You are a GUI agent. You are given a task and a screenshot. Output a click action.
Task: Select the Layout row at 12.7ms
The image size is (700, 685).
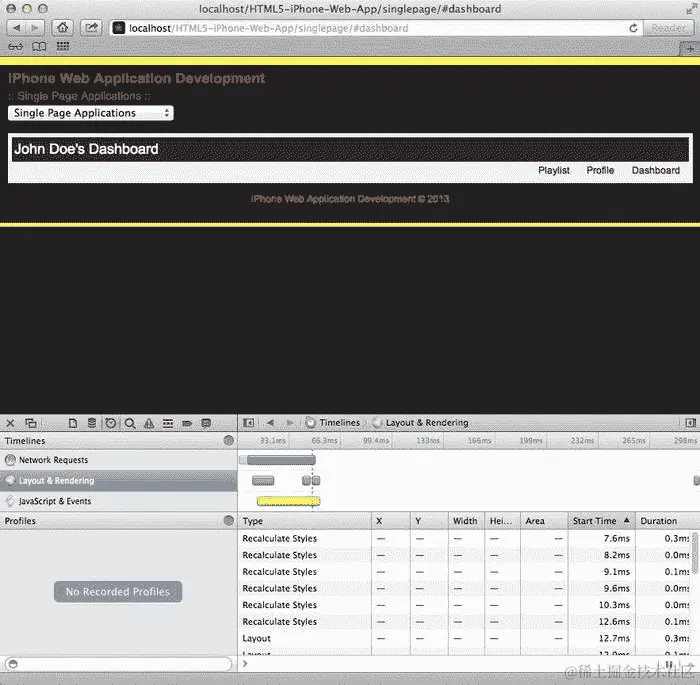click(x=466, y=639)
